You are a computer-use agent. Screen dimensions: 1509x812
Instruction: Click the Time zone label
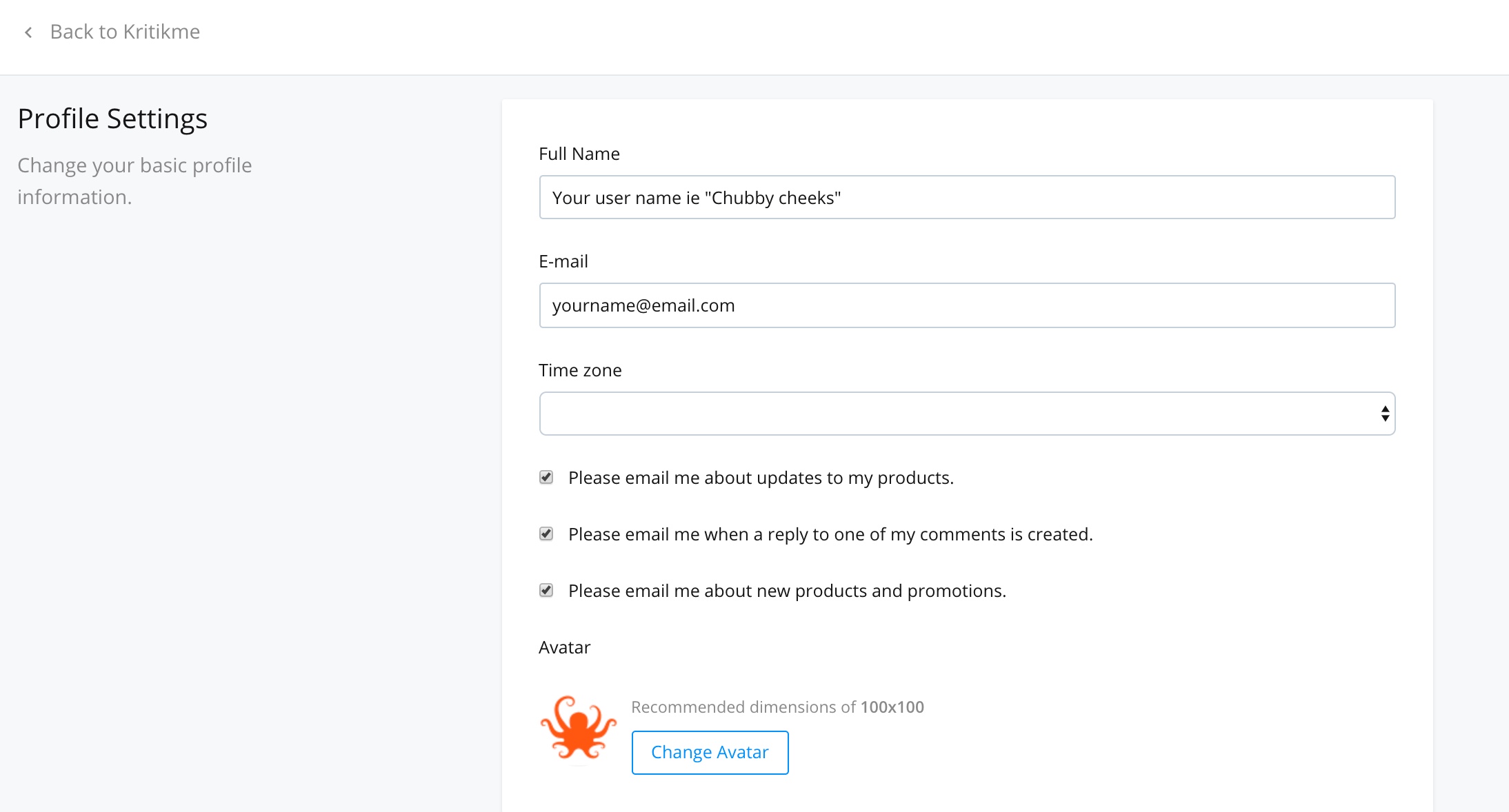tap(580, 370)
